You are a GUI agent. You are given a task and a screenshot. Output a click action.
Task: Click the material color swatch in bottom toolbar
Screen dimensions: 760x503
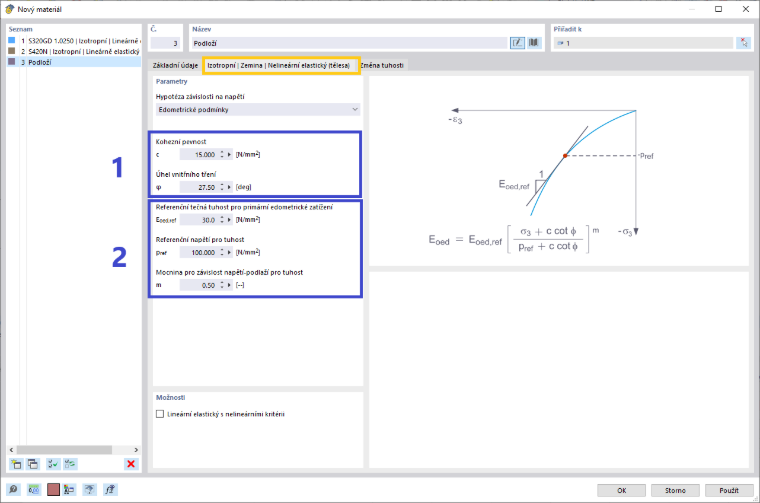click(53, 490)
